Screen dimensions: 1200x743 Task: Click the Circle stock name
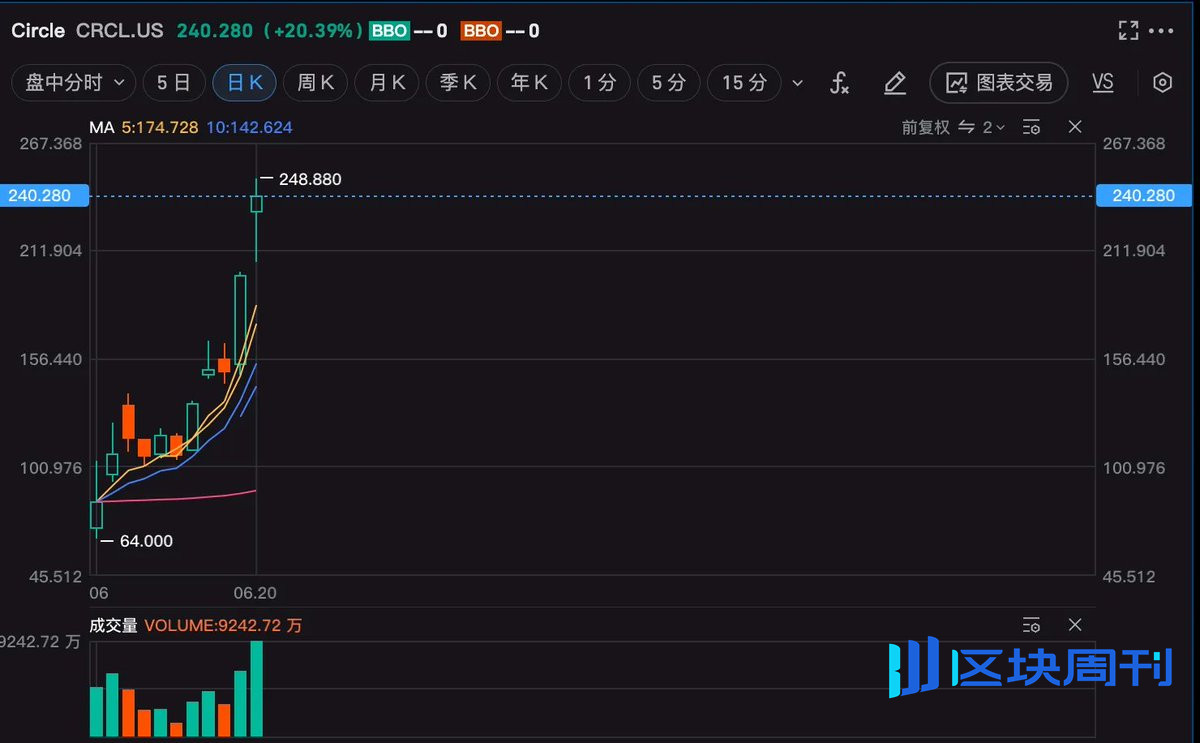tap(38, 31)
